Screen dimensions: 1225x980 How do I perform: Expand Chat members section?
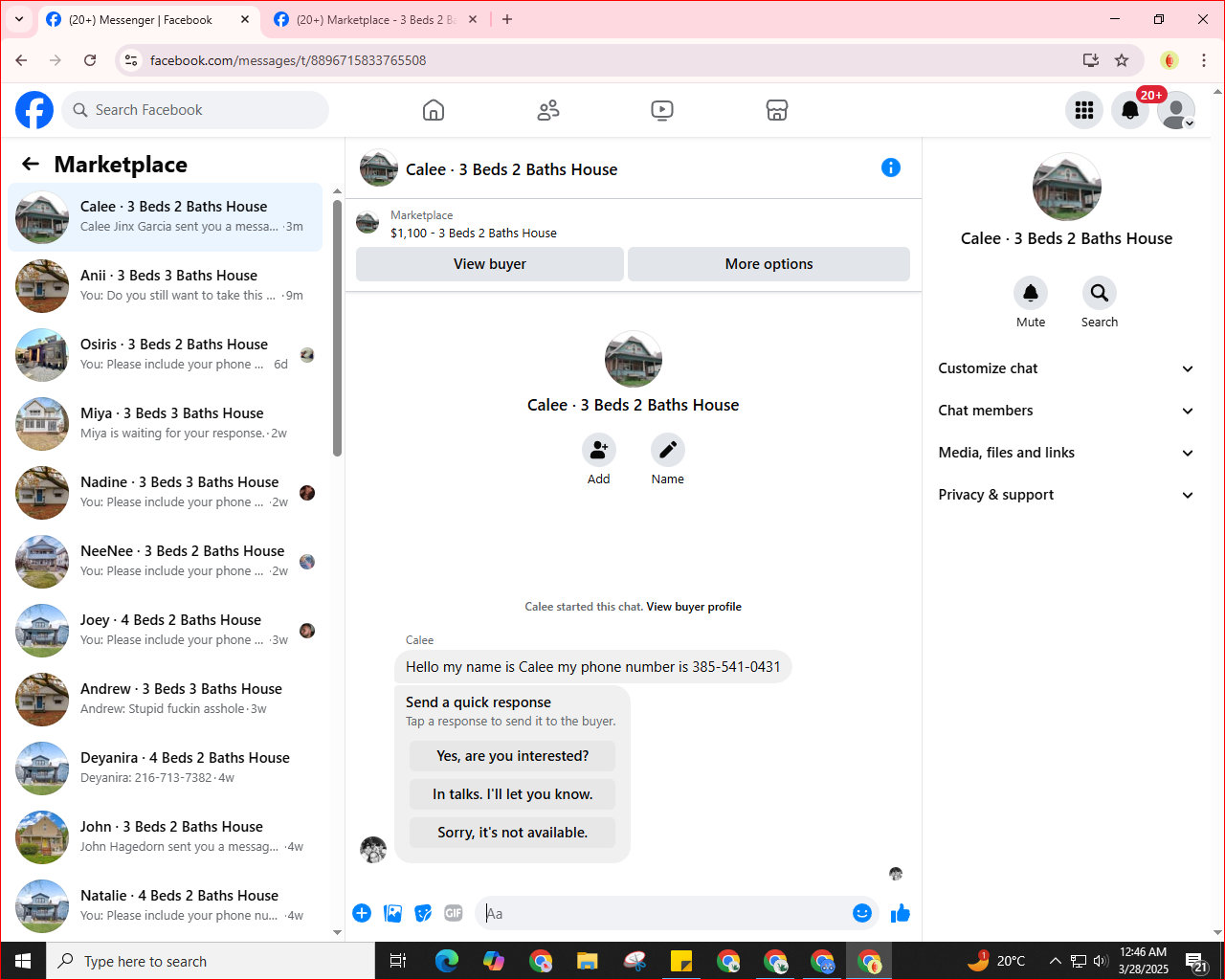click(1066, 411)
